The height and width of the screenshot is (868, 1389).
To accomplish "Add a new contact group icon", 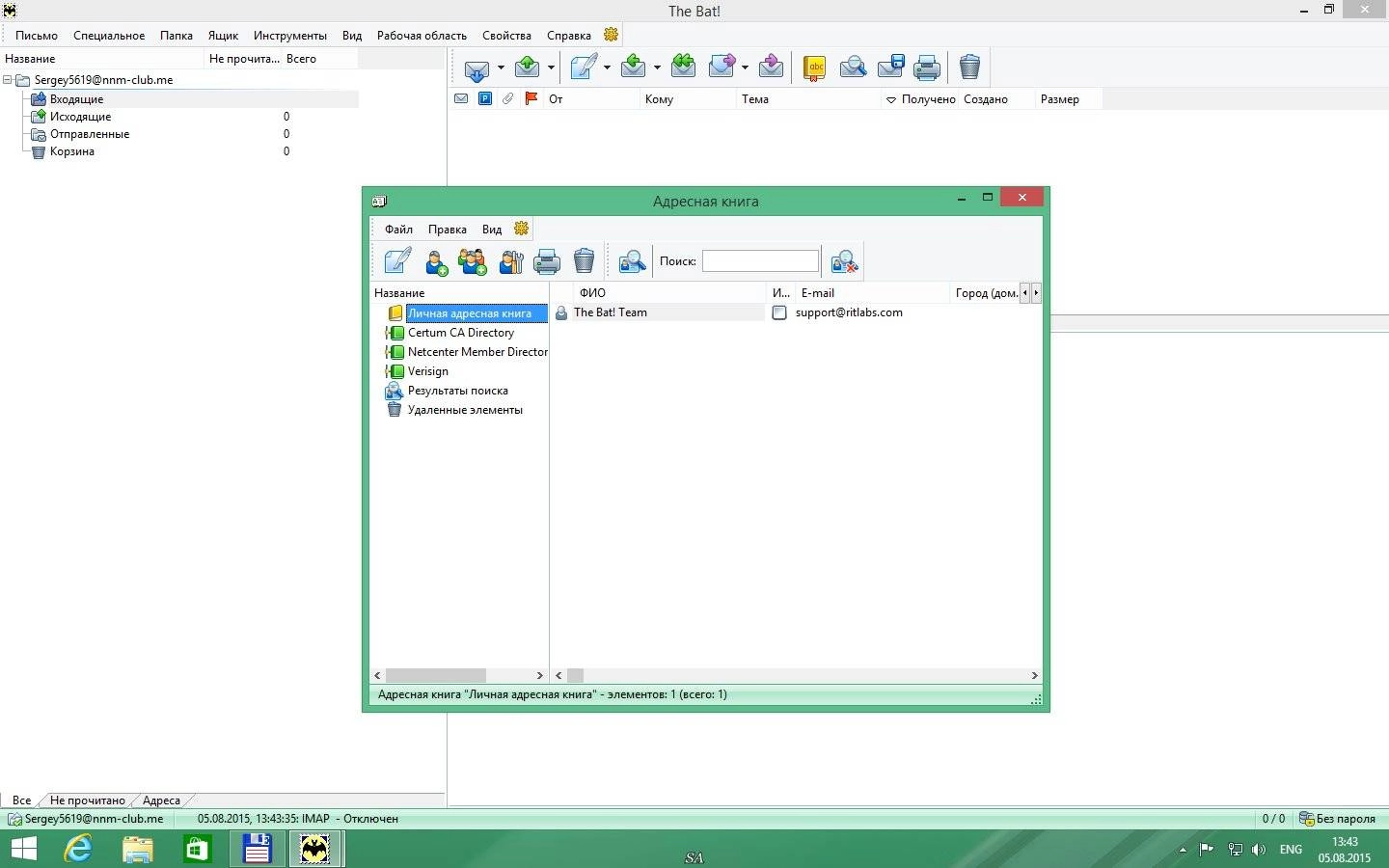I will tap(473, 261).
